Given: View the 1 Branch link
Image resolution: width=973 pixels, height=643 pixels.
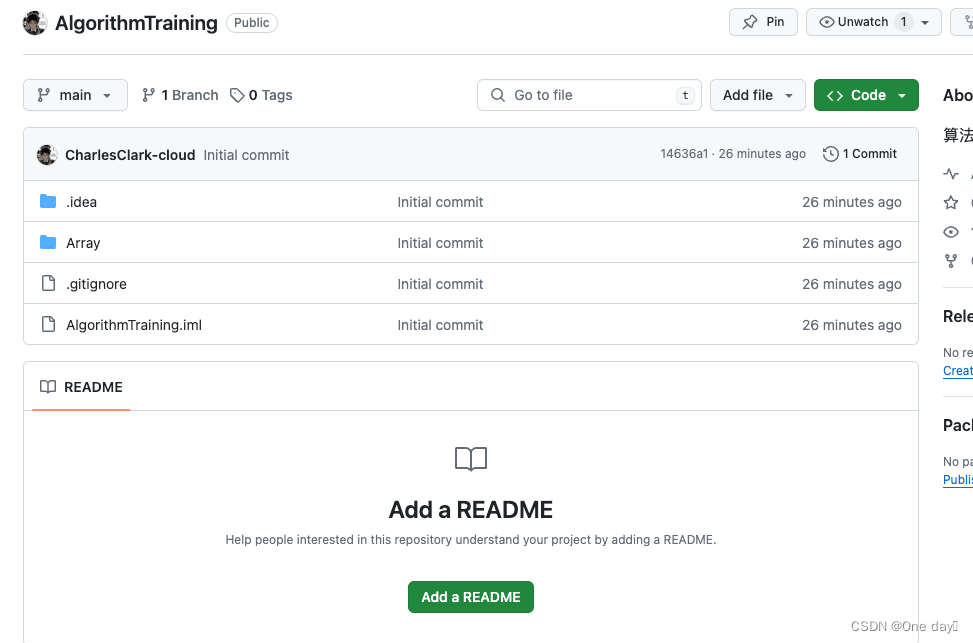Looking at the screenshot, I should pyautogui.click(x=180, y=95).
